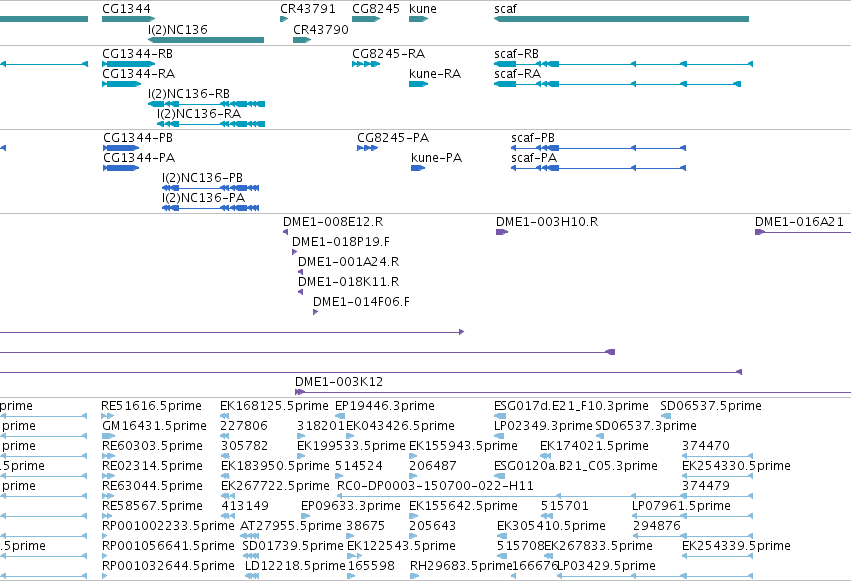The height and width of the screenshot is (581, 851).
Task: Select the CG1344-RA transcript
Action: [x=122, y=84]
